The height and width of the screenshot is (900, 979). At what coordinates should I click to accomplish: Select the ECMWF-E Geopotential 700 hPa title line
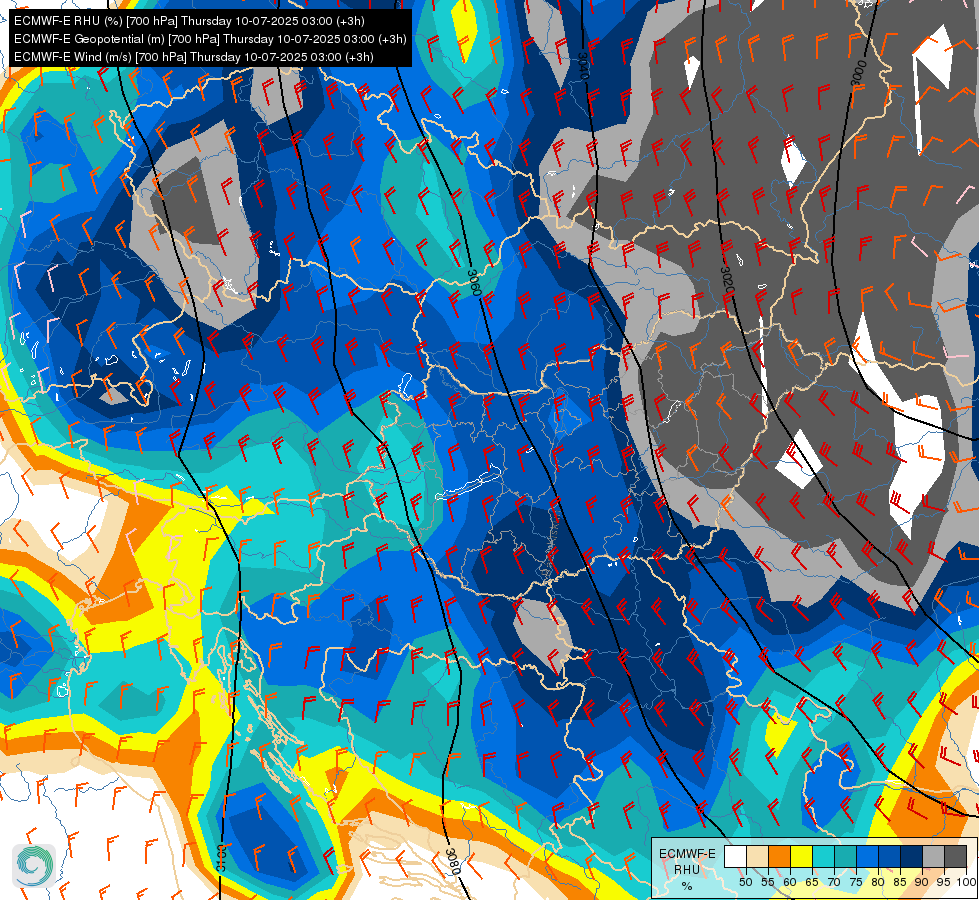pos(210,39)
